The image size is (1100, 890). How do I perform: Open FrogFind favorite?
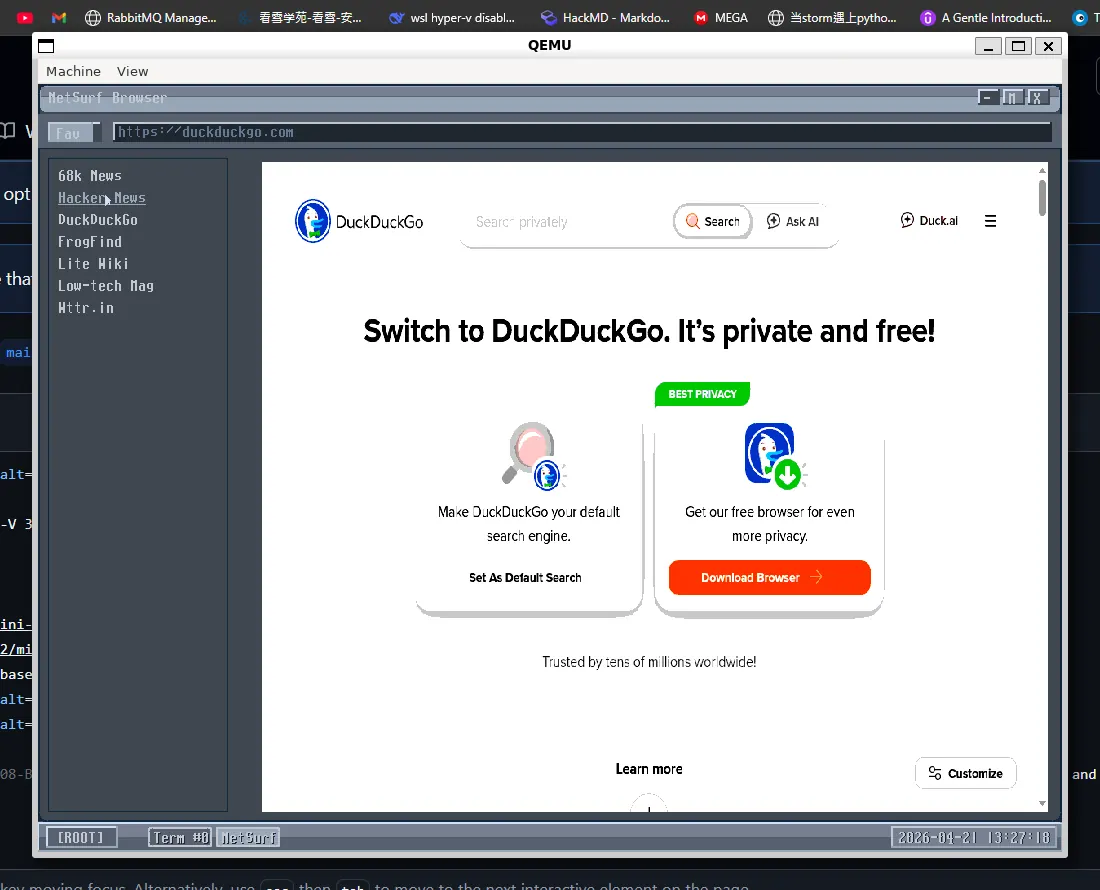tap(90, 242)
